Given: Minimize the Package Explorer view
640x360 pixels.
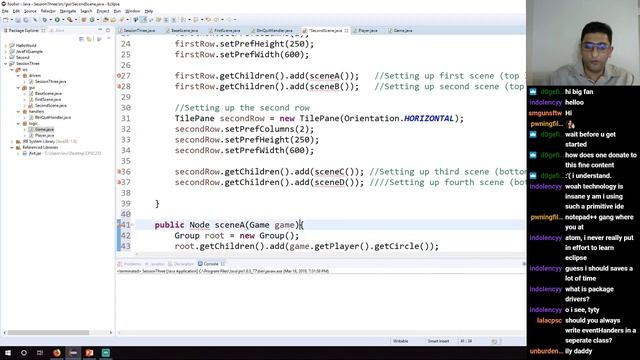Looking at the screenshot, I should (100, 29).
